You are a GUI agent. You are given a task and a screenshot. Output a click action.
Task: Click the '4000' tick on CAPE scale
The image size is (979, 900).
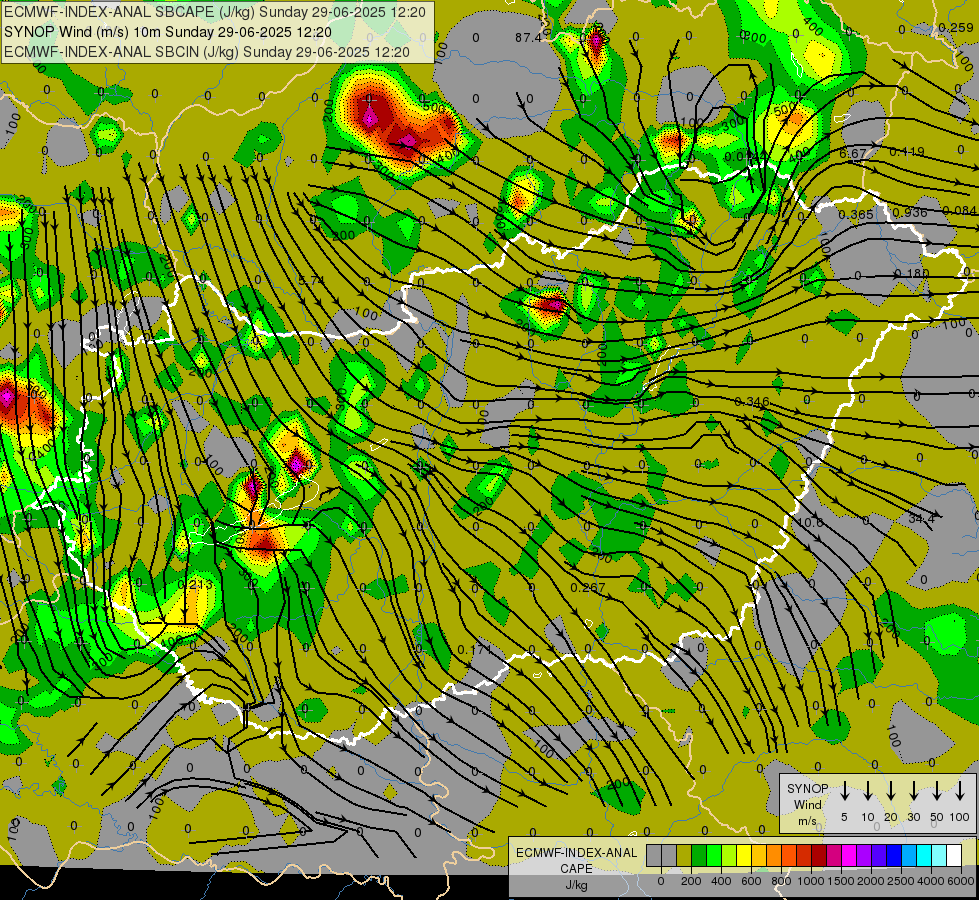[931, 881]
